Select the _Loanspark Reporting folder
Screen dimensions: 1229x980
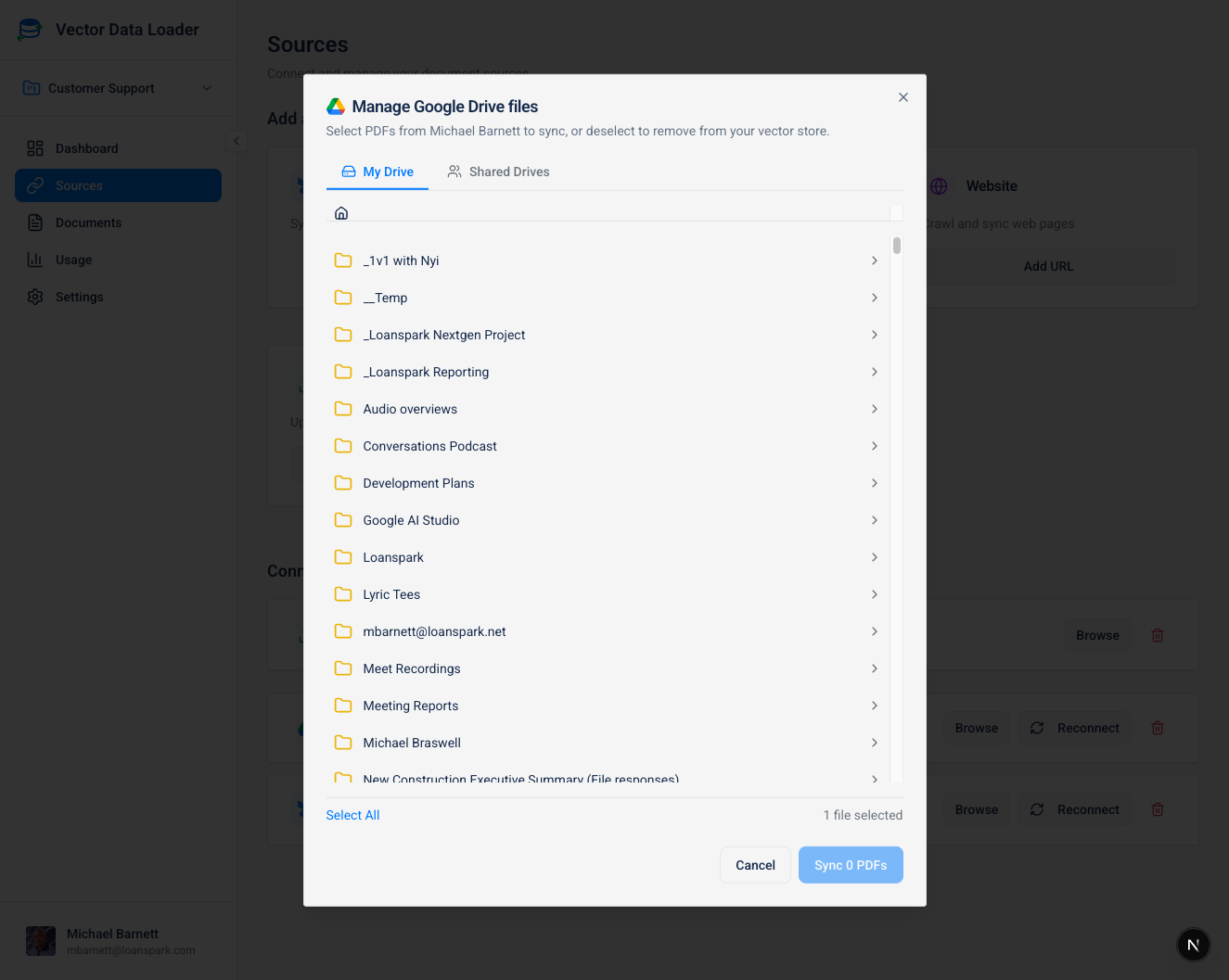426,372
